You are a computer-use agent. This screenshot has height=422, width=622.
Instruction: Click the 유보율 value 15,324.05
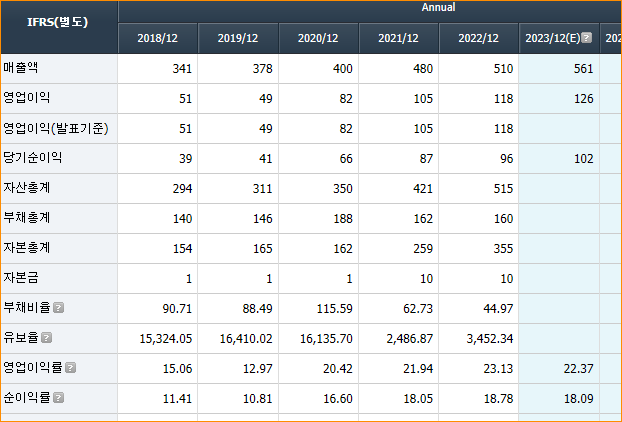pyautogui.click(x=166, y=339)
